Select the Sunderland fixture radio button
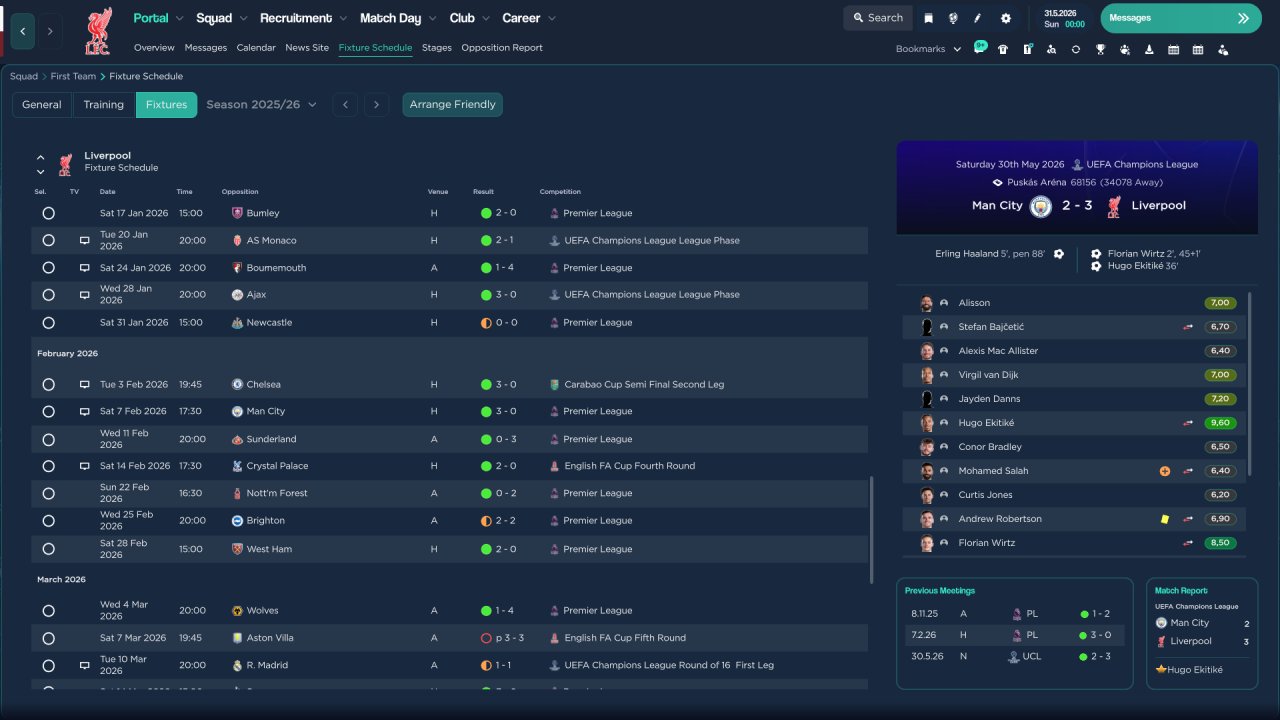Screen dimensions: 1280x720 point(48,439)
